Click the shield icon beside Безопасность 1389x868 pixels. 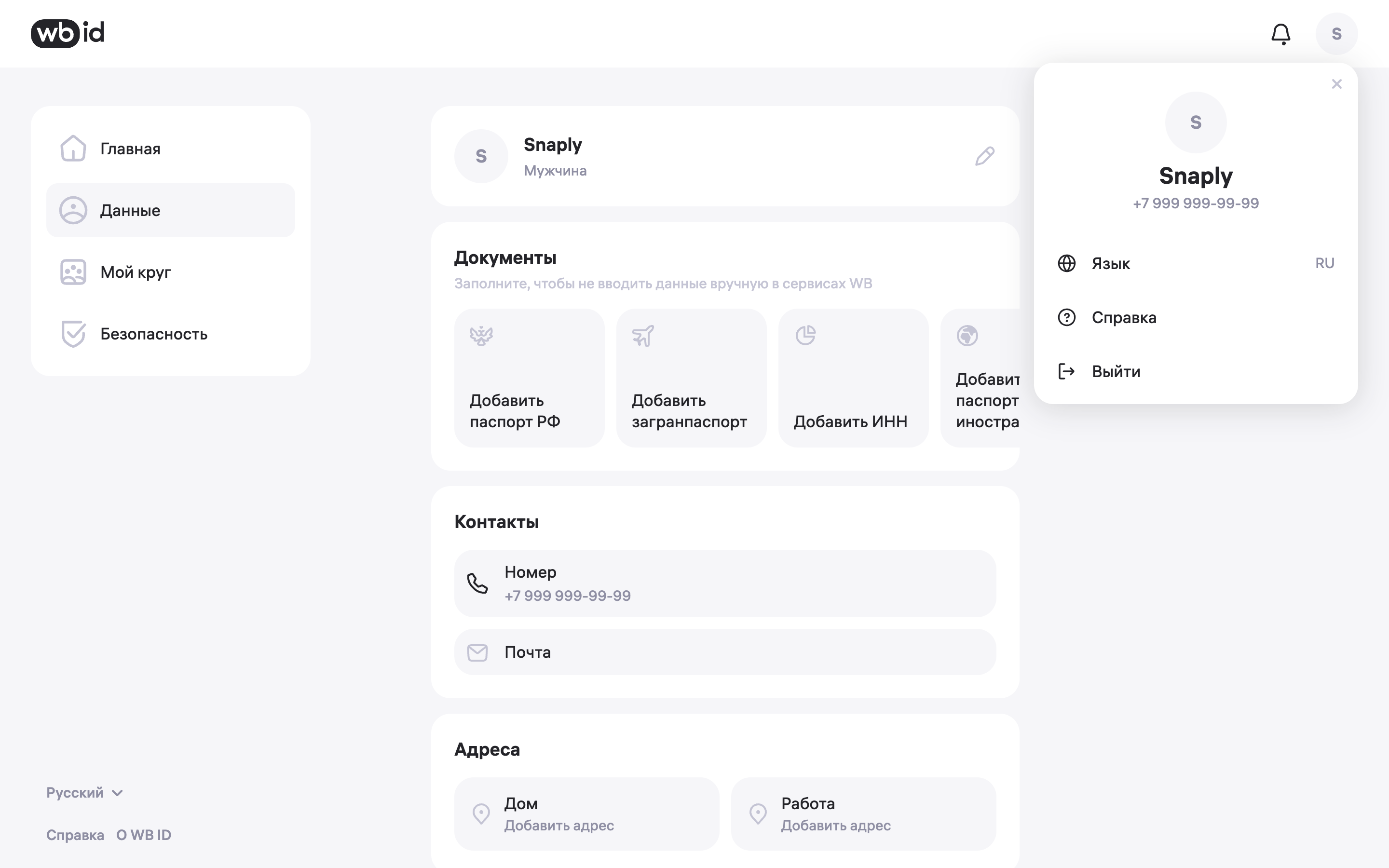pyautogui.click(x=73, y=334)
